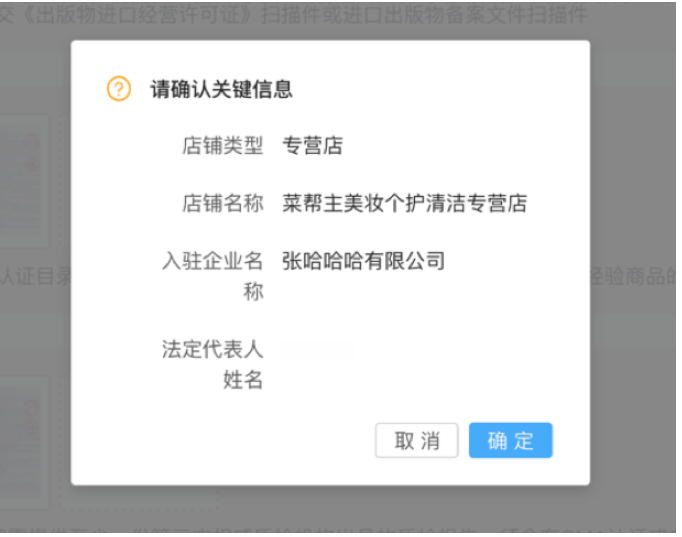Cancel the dialog via 取消 button

pos(417,440)
